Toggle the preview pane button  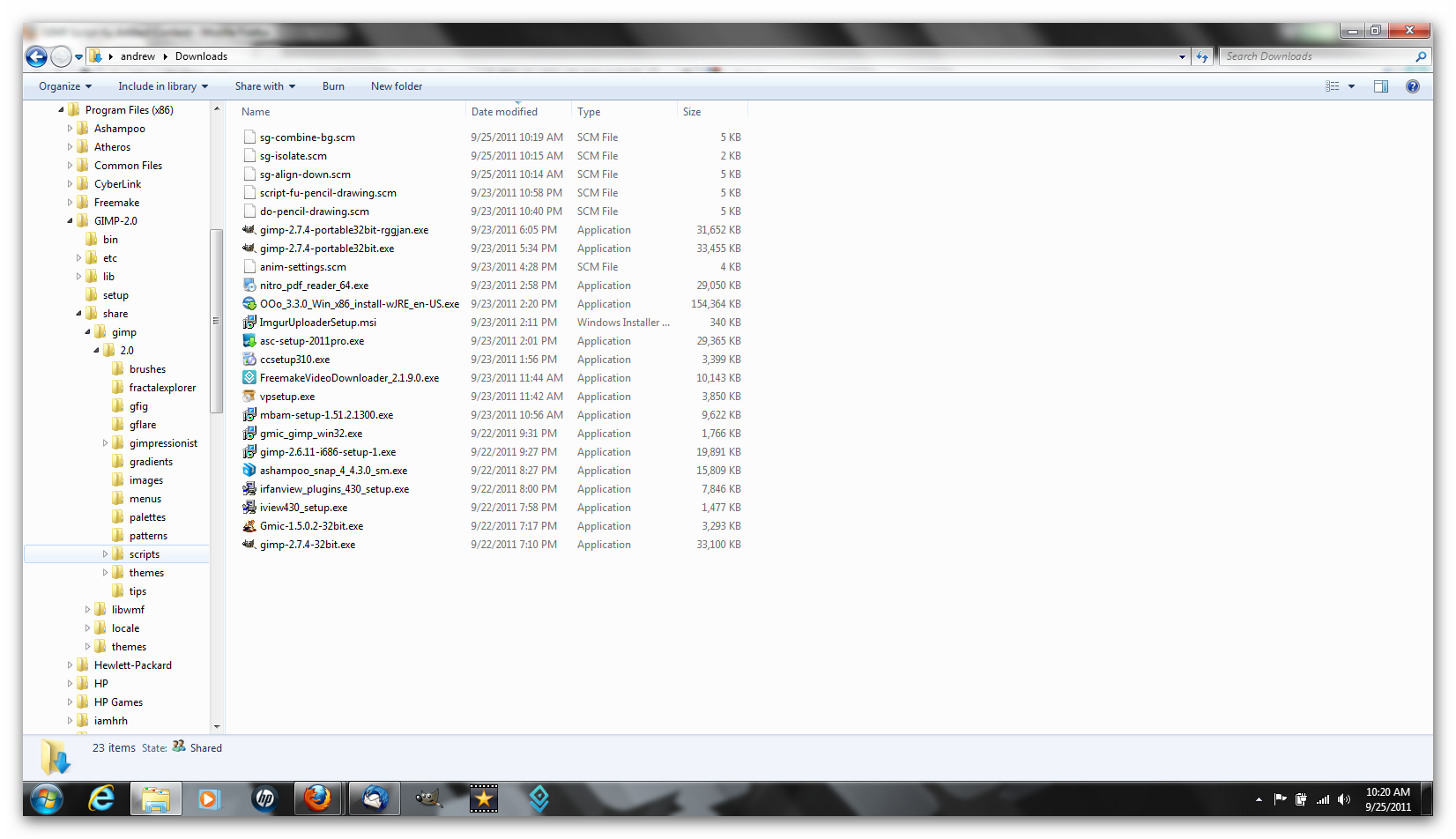(1381, 86)
